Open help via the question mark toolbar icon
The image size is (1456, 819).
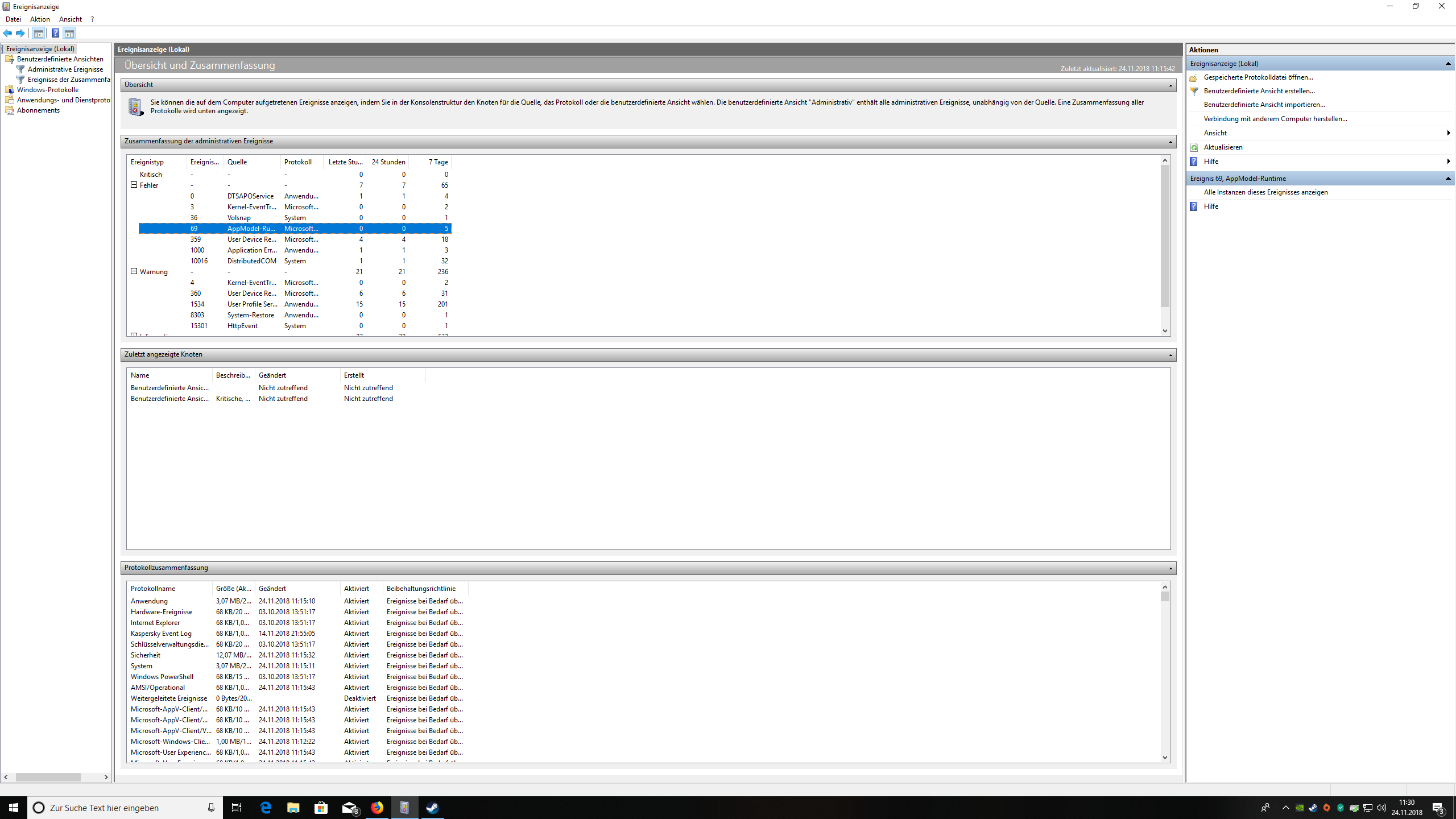[x=55, y=33]
